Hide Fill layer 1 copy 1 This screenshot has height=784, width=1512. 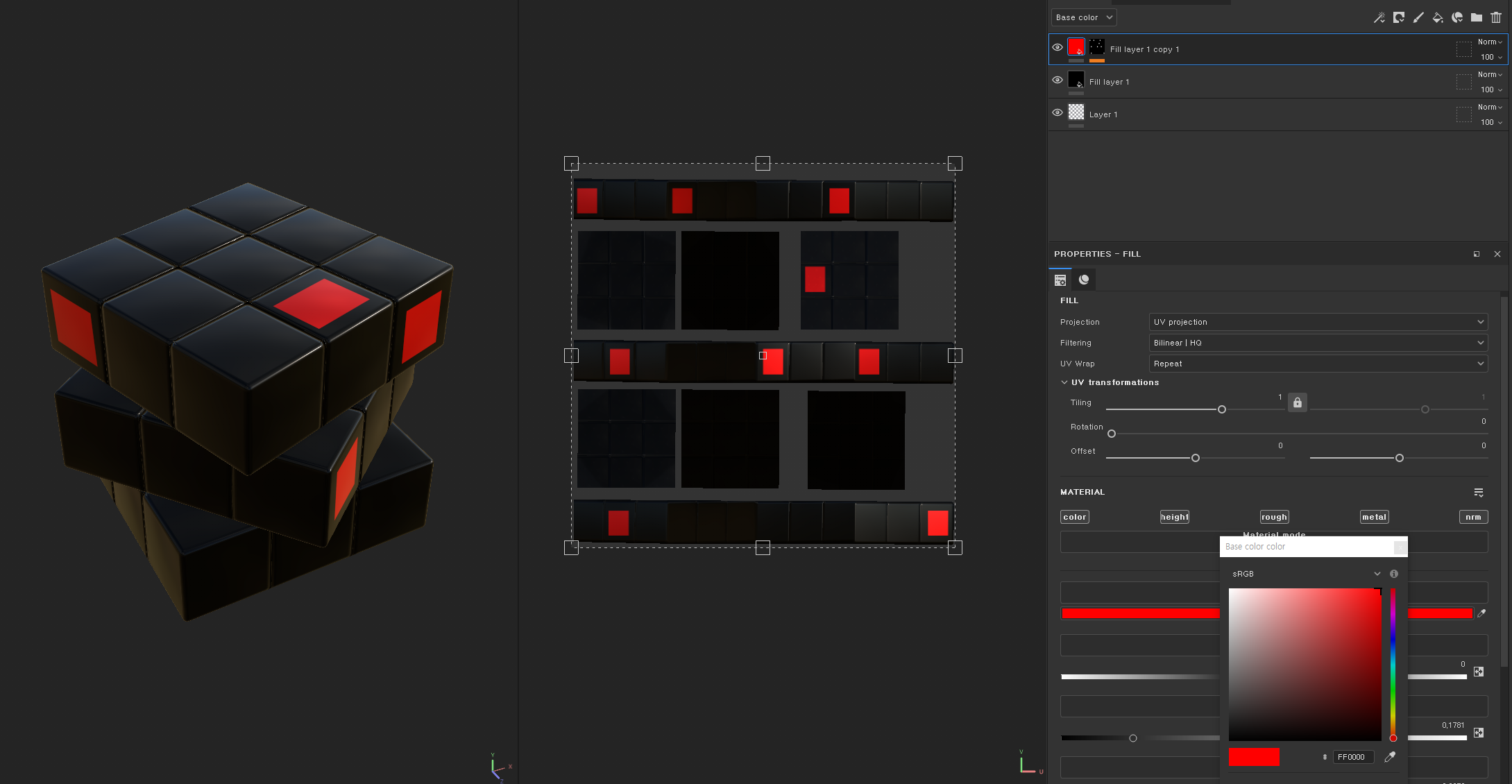(x=1057, y=48)
